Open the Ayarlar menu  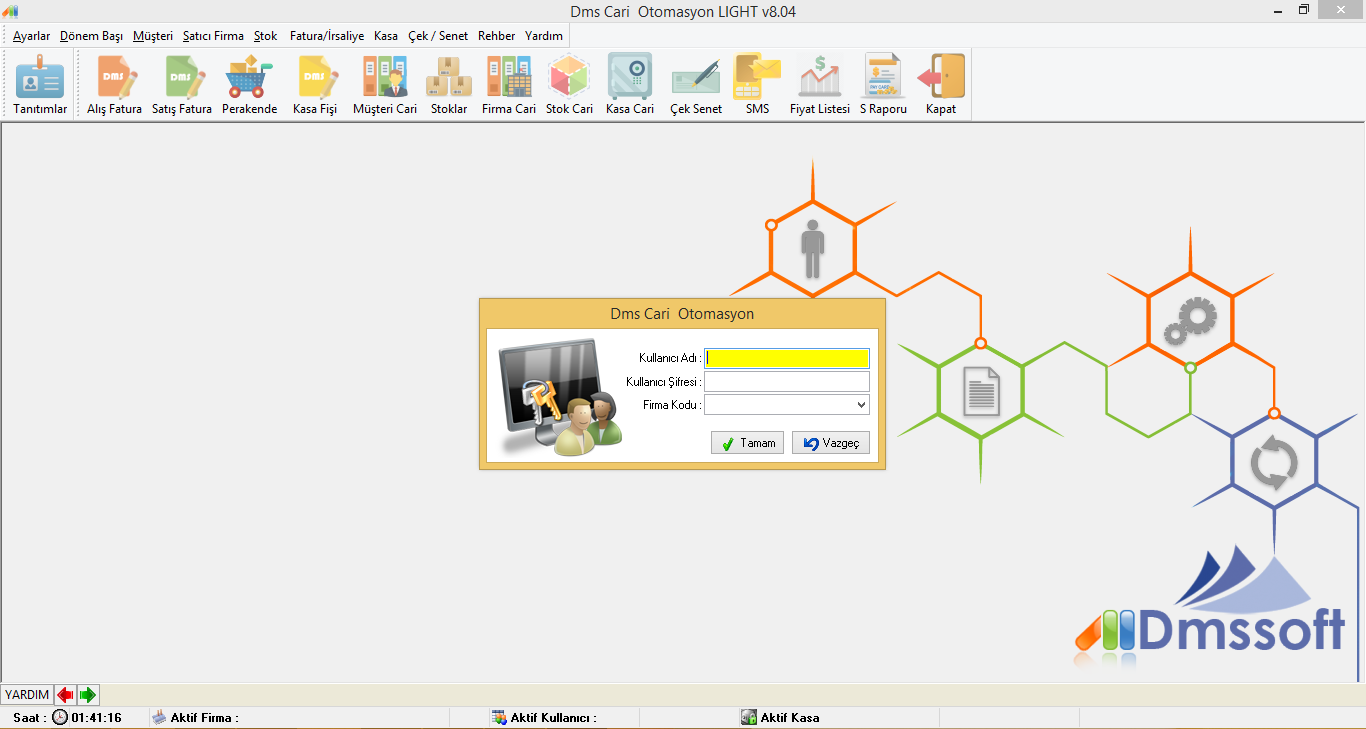click(x=31, y=36)
